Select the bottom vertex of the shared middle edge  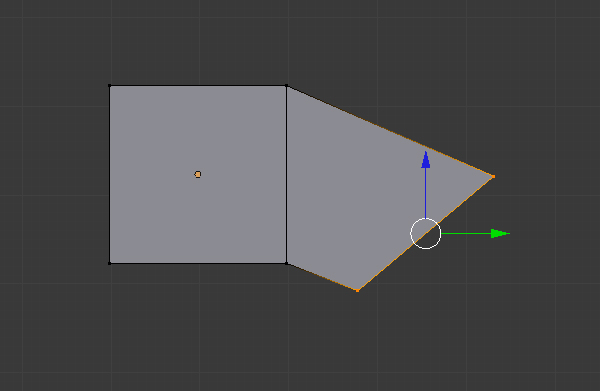click(x=287, y=263)
